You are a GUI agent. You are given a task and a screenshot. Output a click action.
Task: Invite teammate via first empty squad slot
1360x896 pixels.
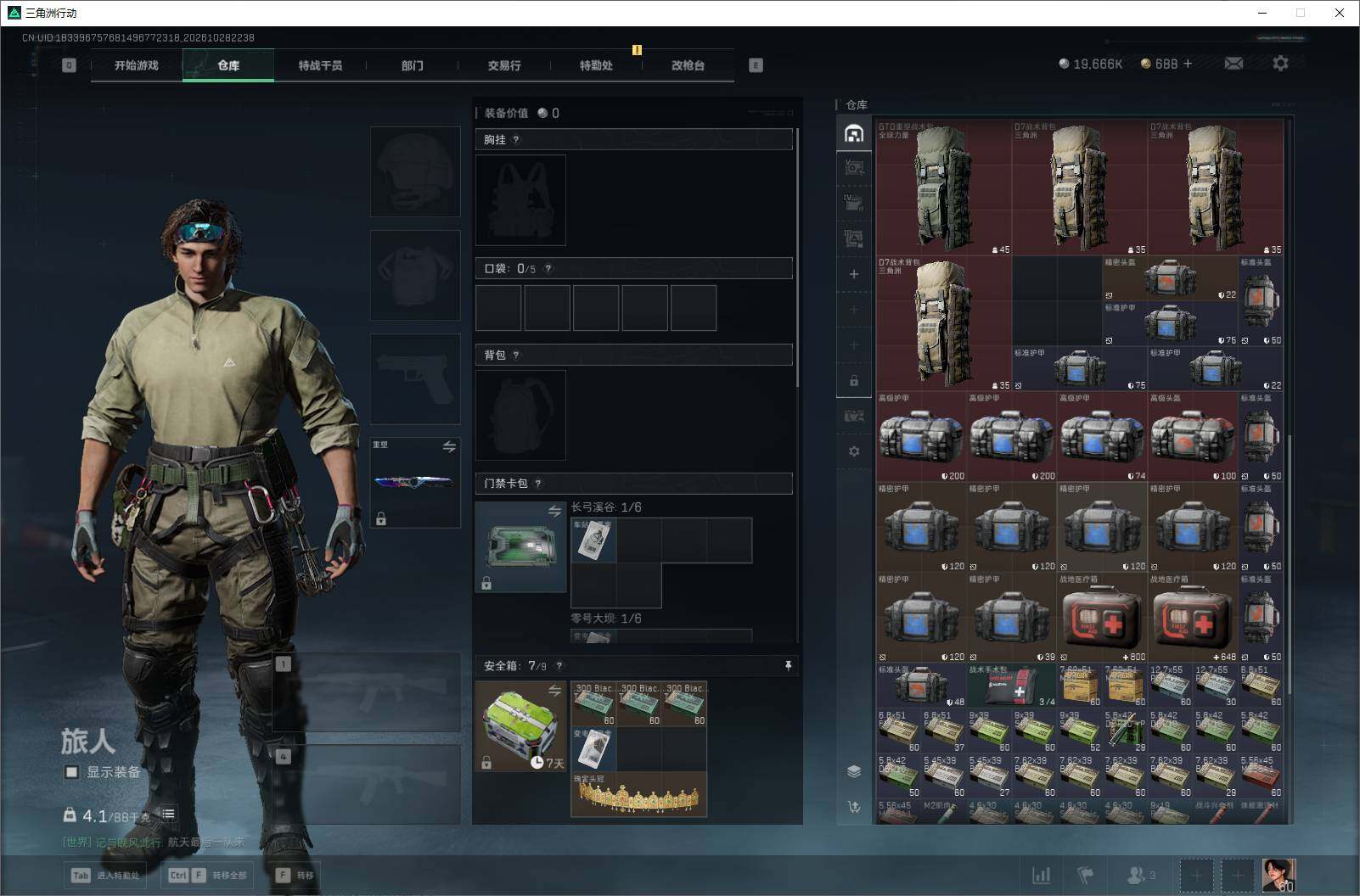point(1196,875)
